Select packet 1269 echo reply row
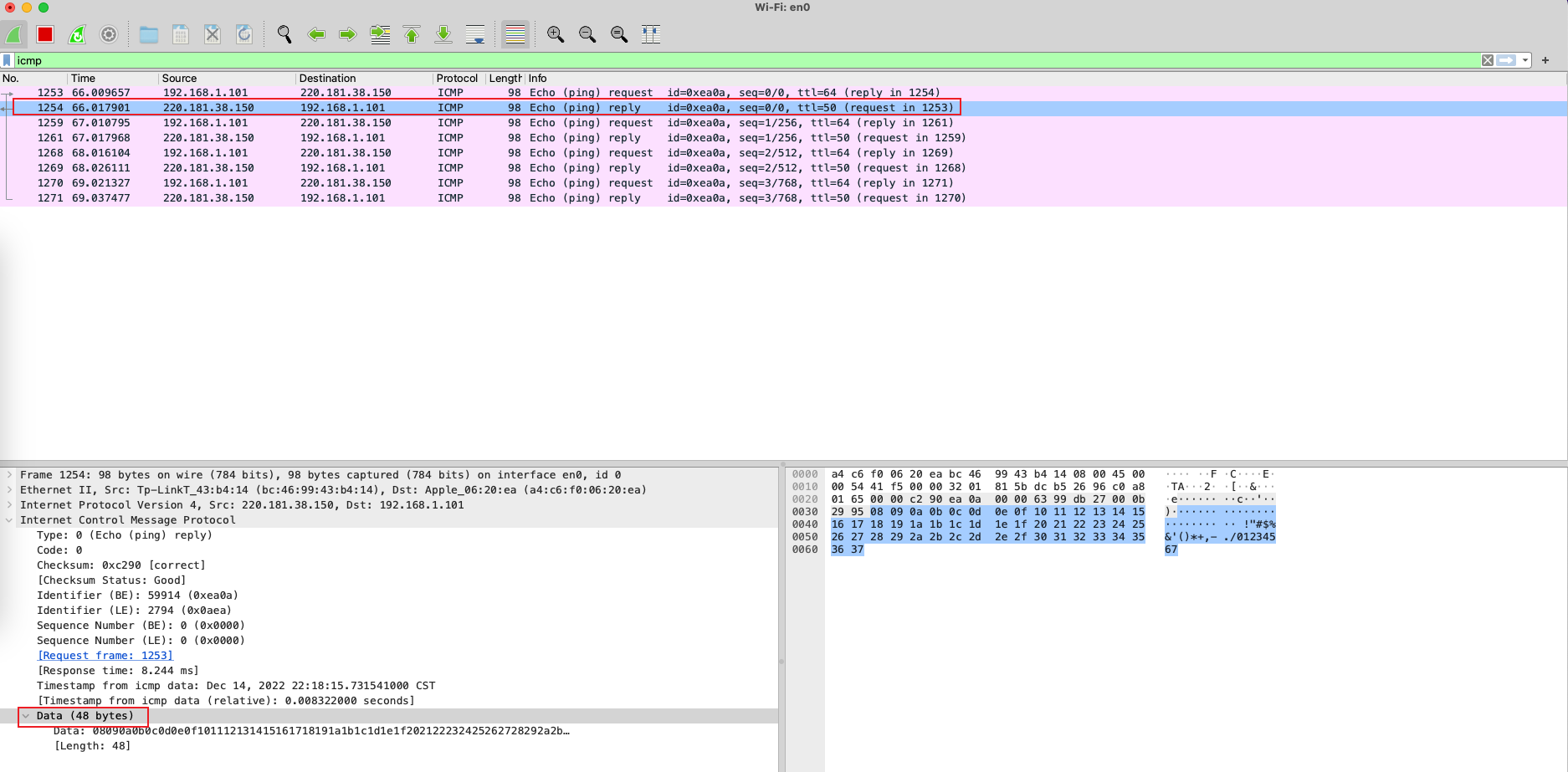 coord(783,168)
